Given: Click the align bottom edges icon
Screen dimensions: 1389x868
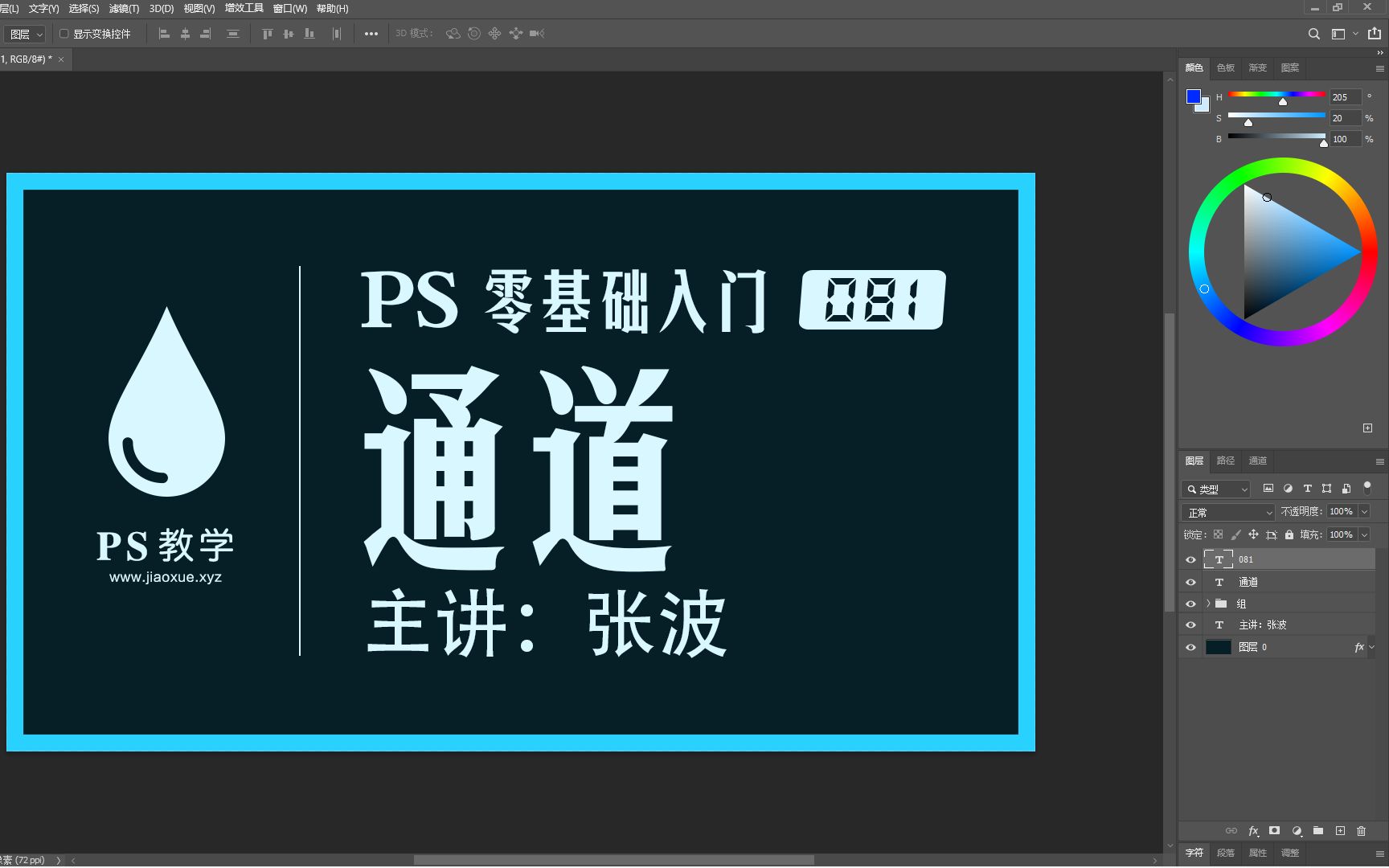Looking at the screenshot, I should pyautogui.click(x=309, y=34).
